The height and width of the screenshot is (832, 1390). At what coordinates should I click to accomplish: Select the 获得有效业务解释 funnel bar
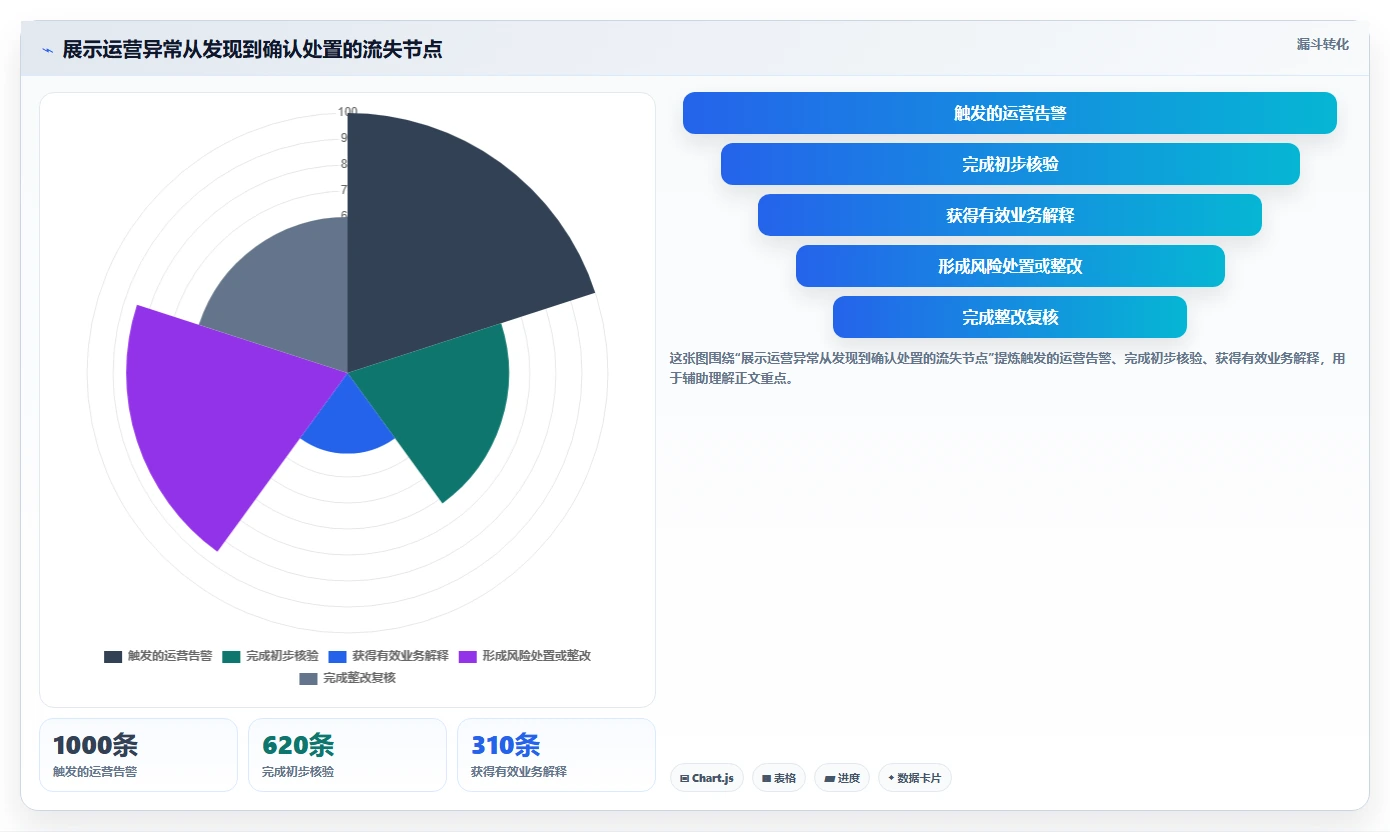(x=1010, y=215)
